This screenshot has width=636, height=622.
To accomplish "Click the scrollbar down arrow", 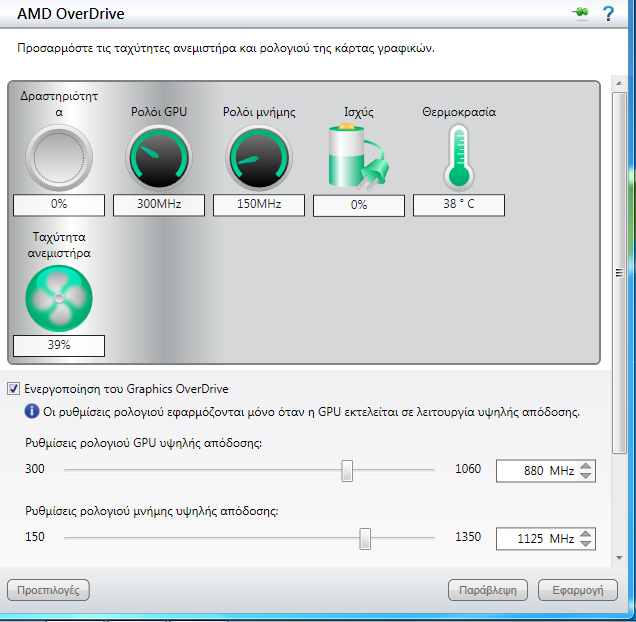I will click(619, 558).
